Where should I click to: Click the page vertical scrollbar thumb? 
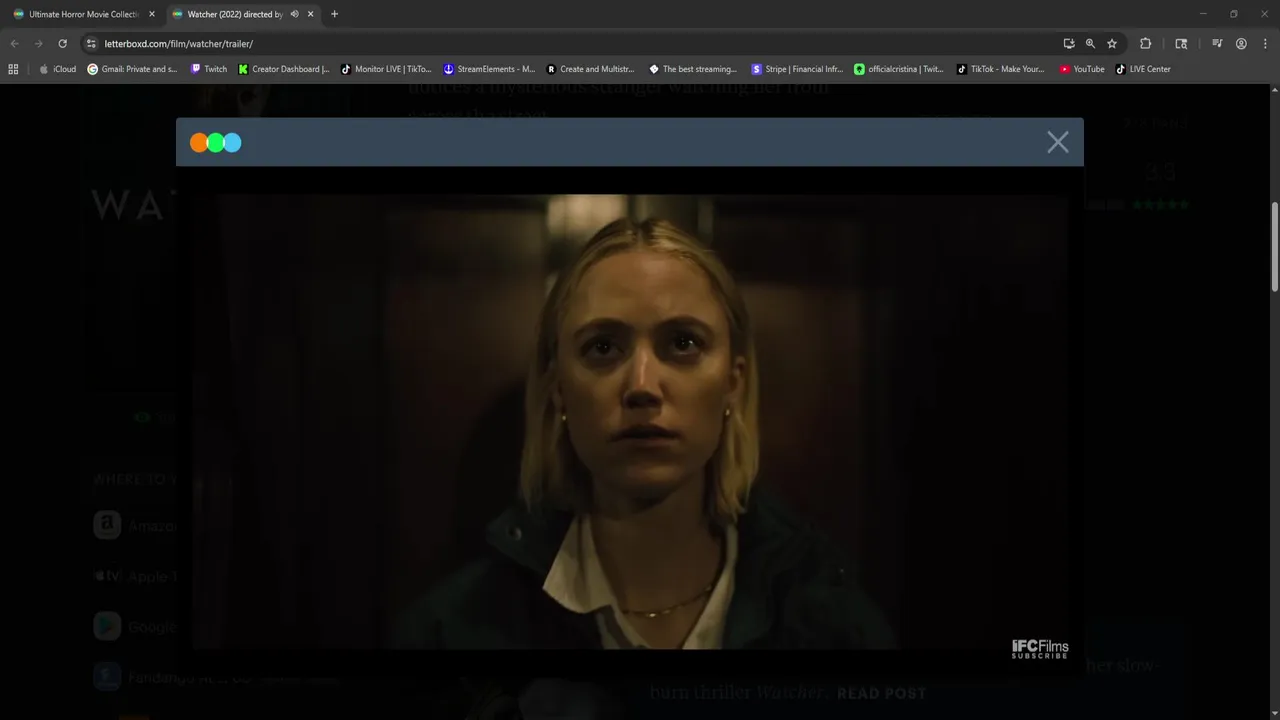(x=1275, y=247)
